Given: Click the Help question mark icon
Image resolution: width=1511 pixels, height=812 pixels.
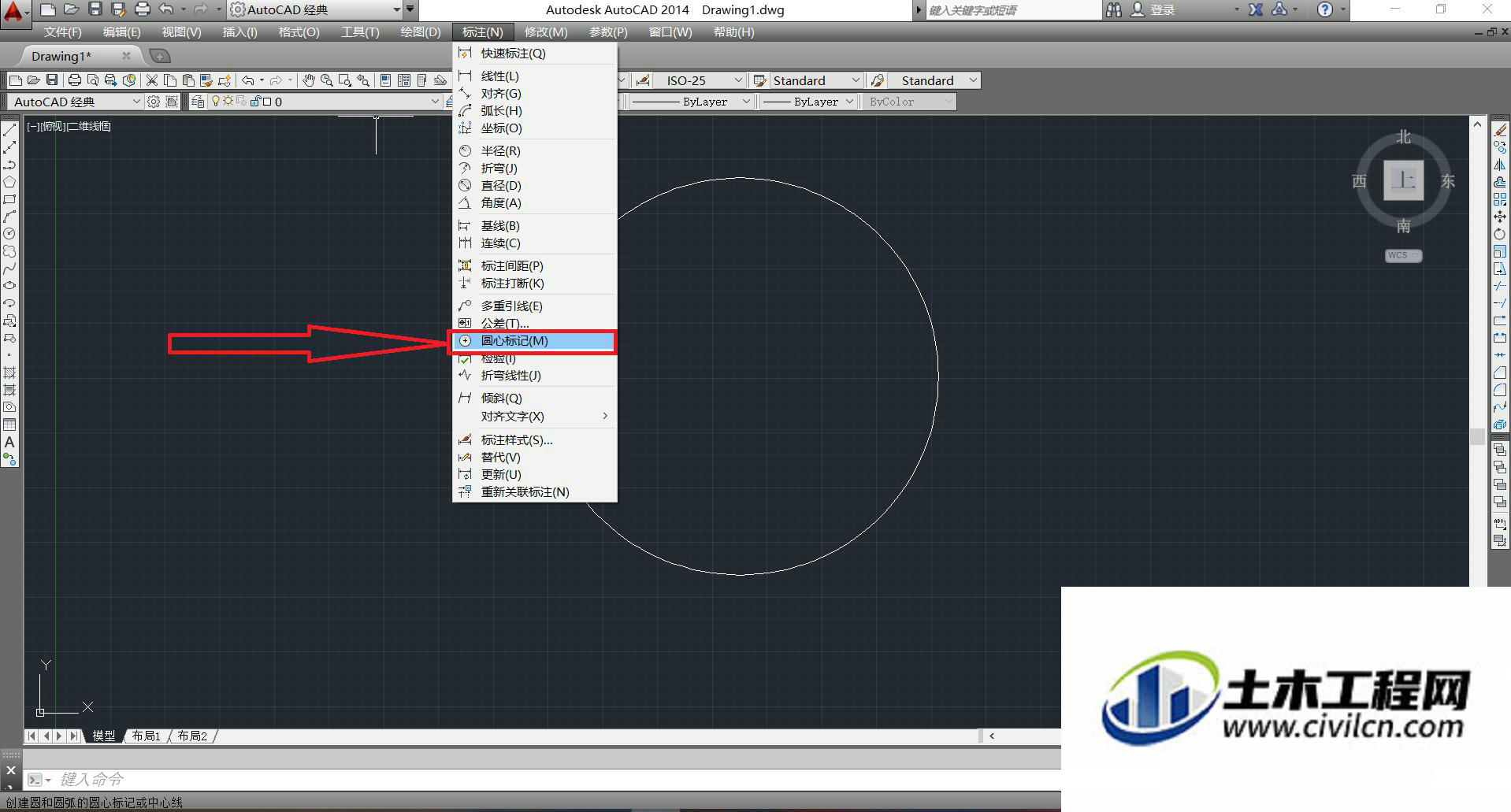Looking at the screenshot, I should coord(1325,9).
